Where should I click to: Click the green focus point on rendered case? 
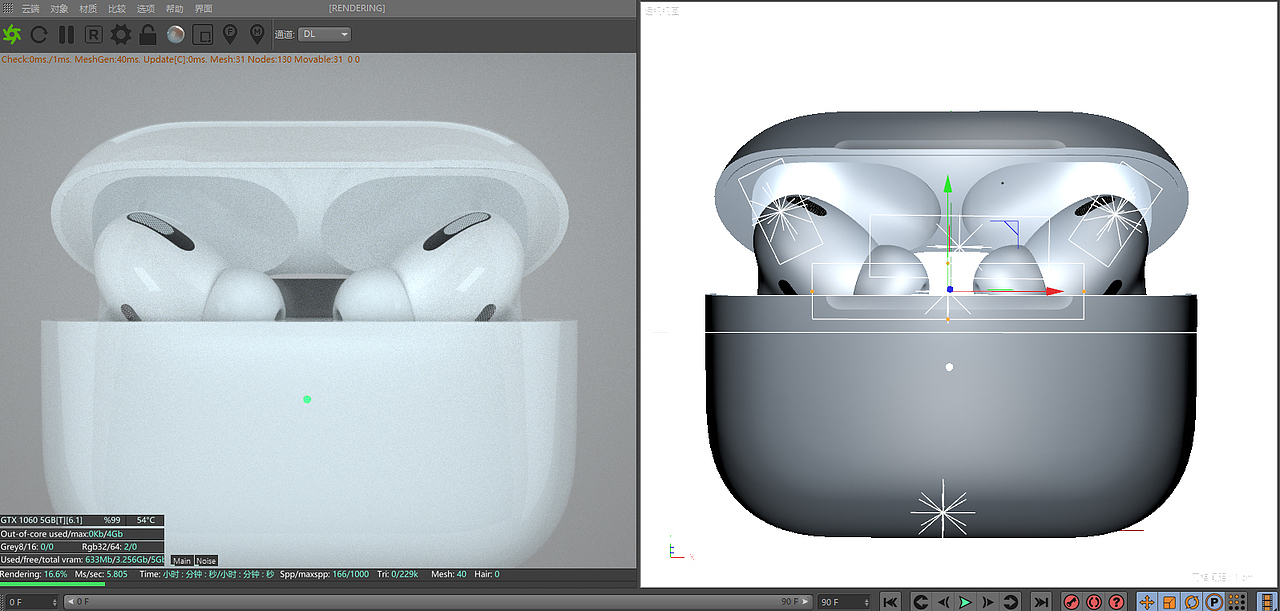click(307, 399)
